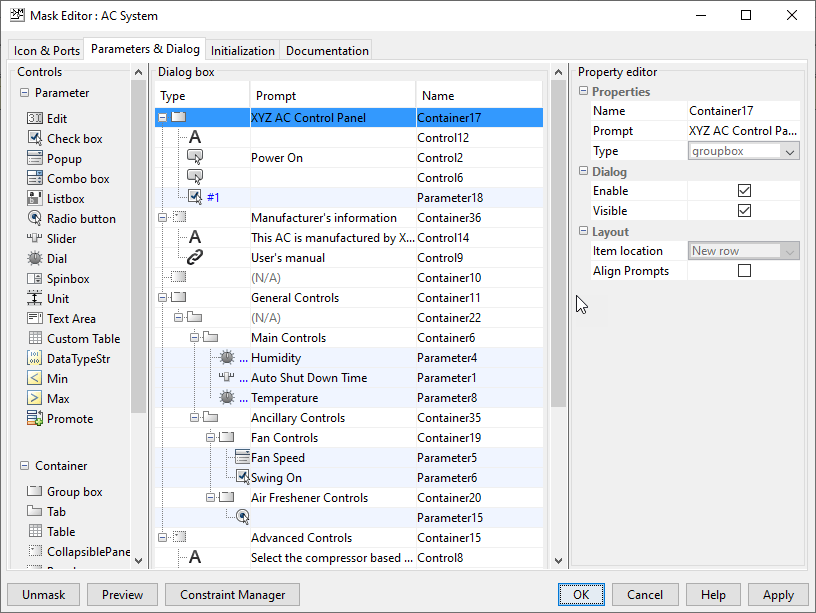Viewport: 816px width, 613px height.
Task: Open the Constraint Manager
Action: point(233,594)
